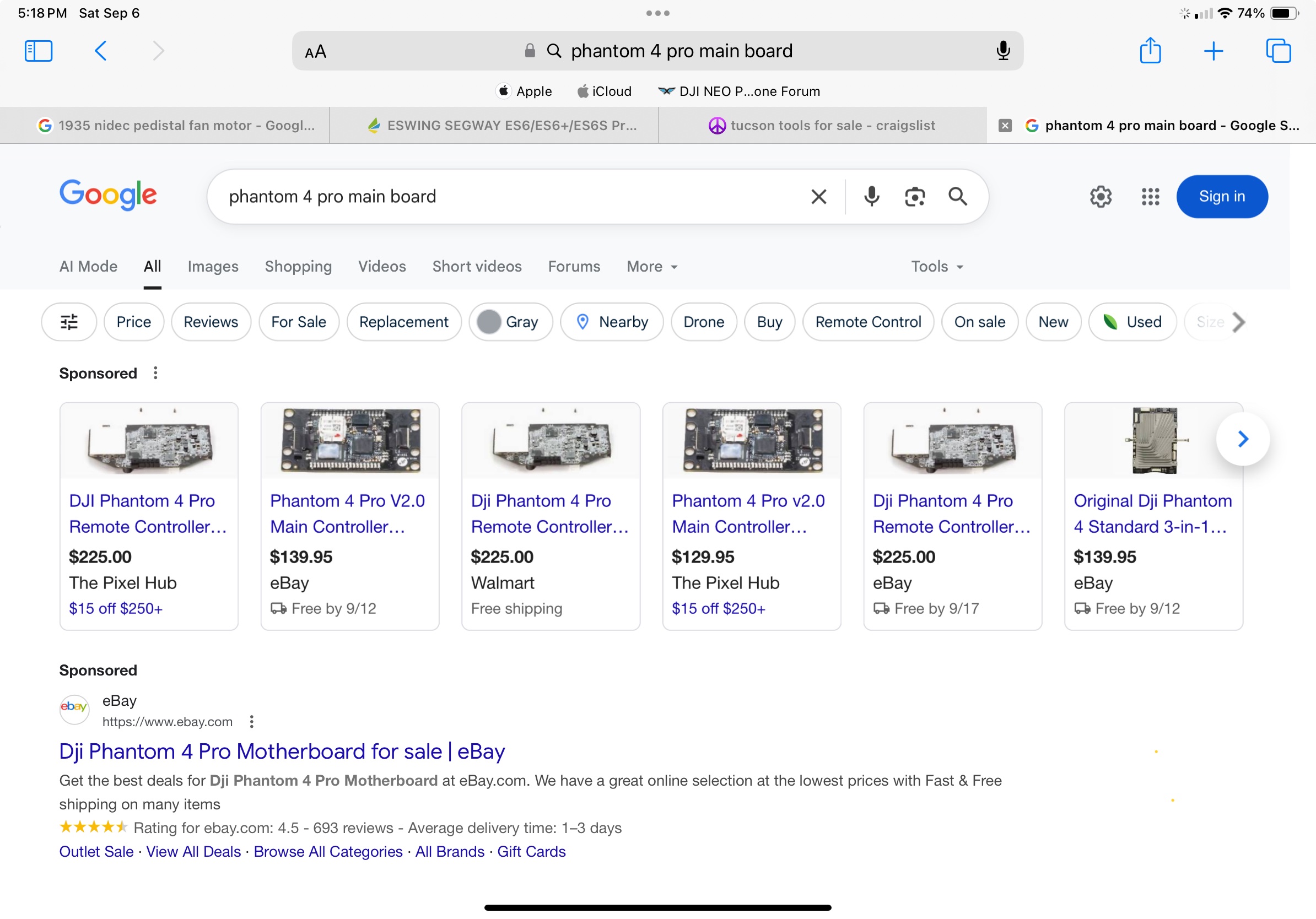Open the iCloud bookmark
The width and height of the screenshot is (1316, 919).
tap(604, 91)
